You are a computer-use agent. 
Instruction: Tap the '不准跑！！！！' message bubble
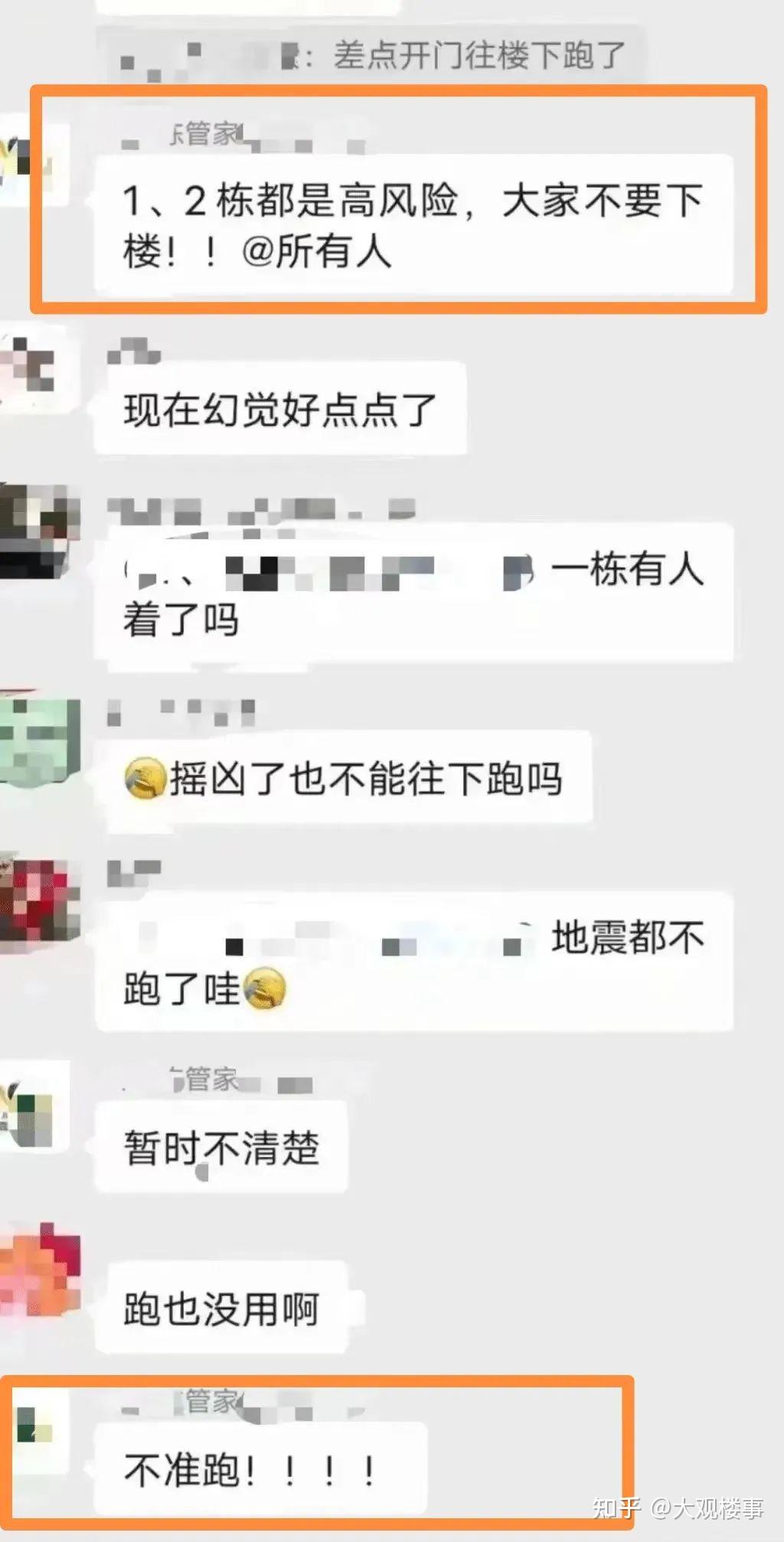260,1469
